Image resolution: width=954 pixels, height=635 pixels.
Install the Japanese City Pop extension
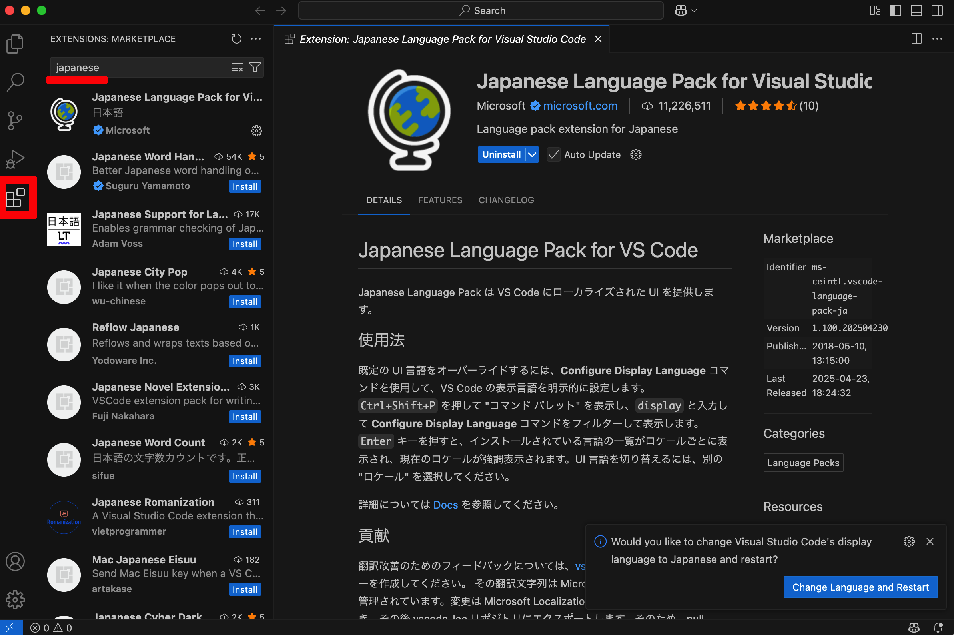coord(245,302)
